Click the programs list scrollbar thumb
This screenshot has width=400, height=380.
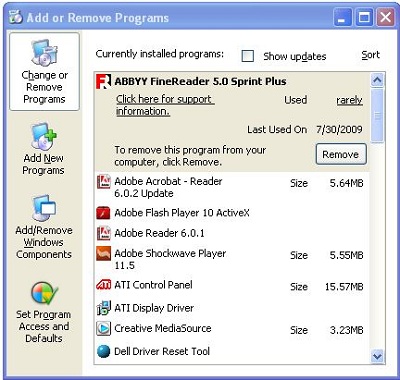[377, 115]
